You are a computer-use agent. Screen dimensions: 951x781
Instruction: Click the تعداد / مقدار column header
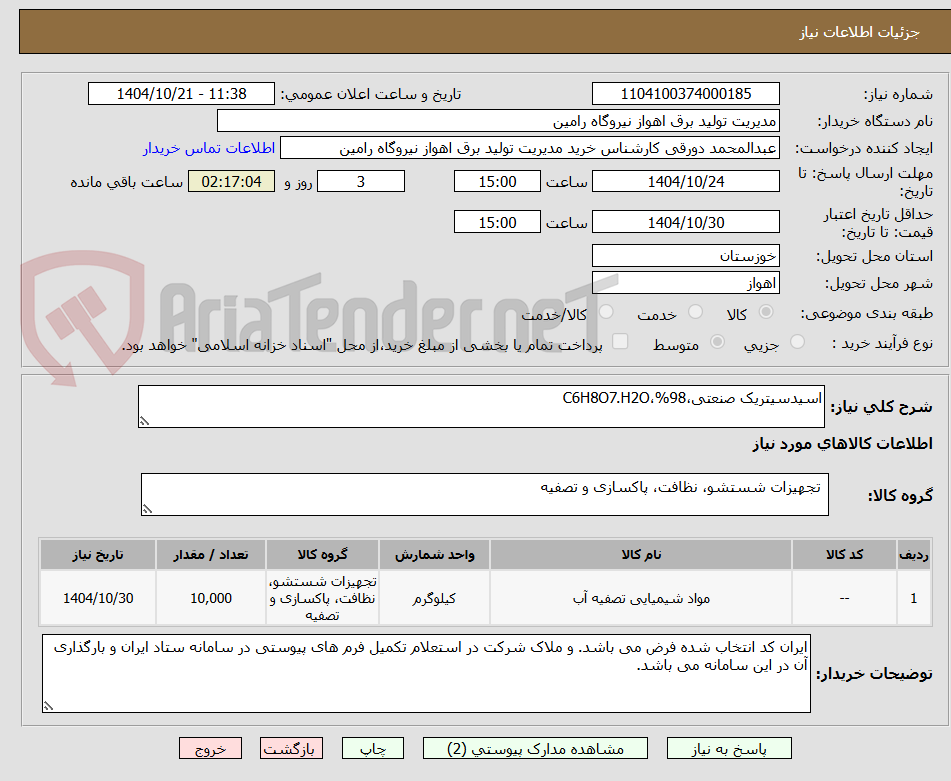click(210, 554)
